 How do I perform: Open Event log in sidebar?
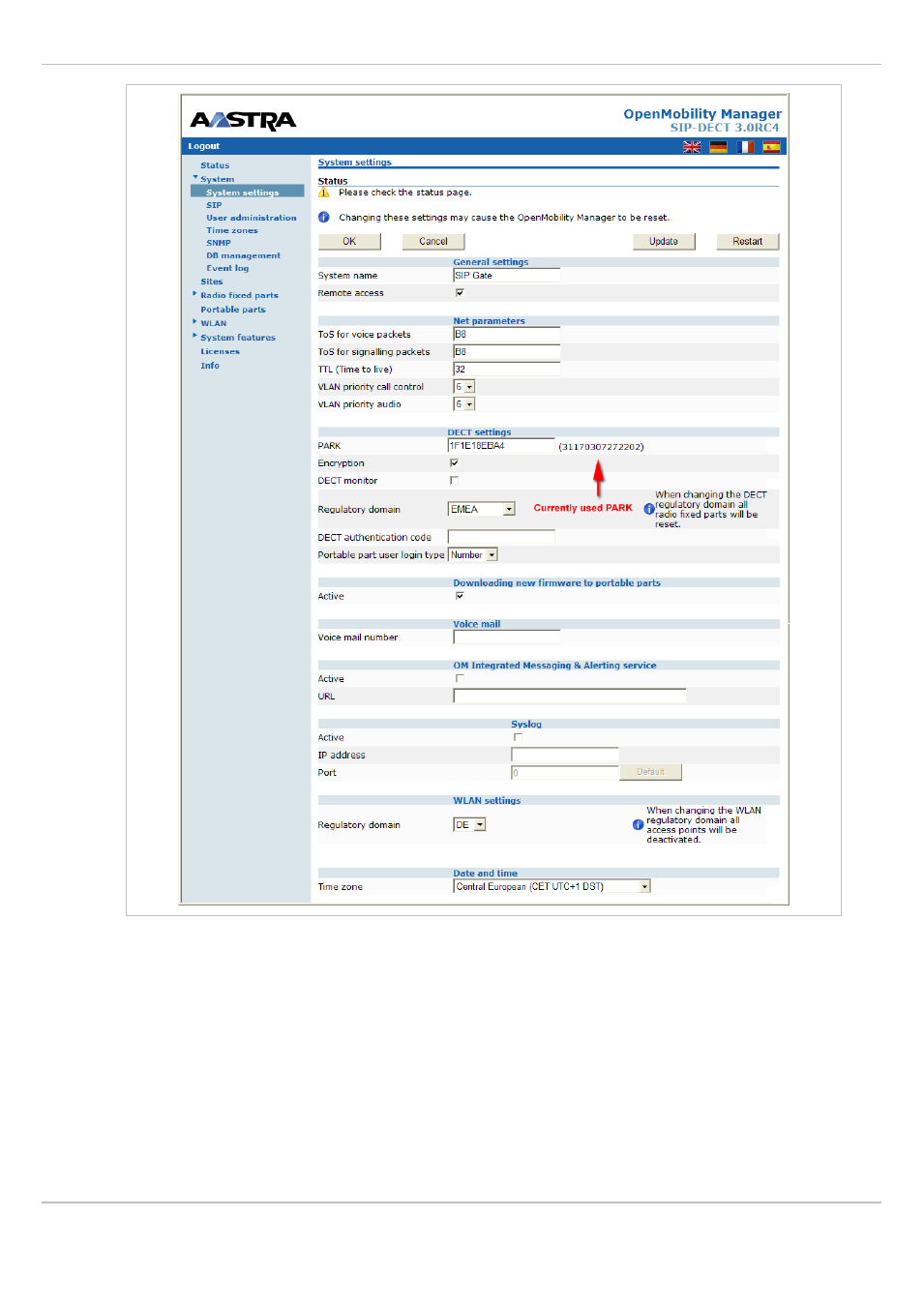point(227,268)
